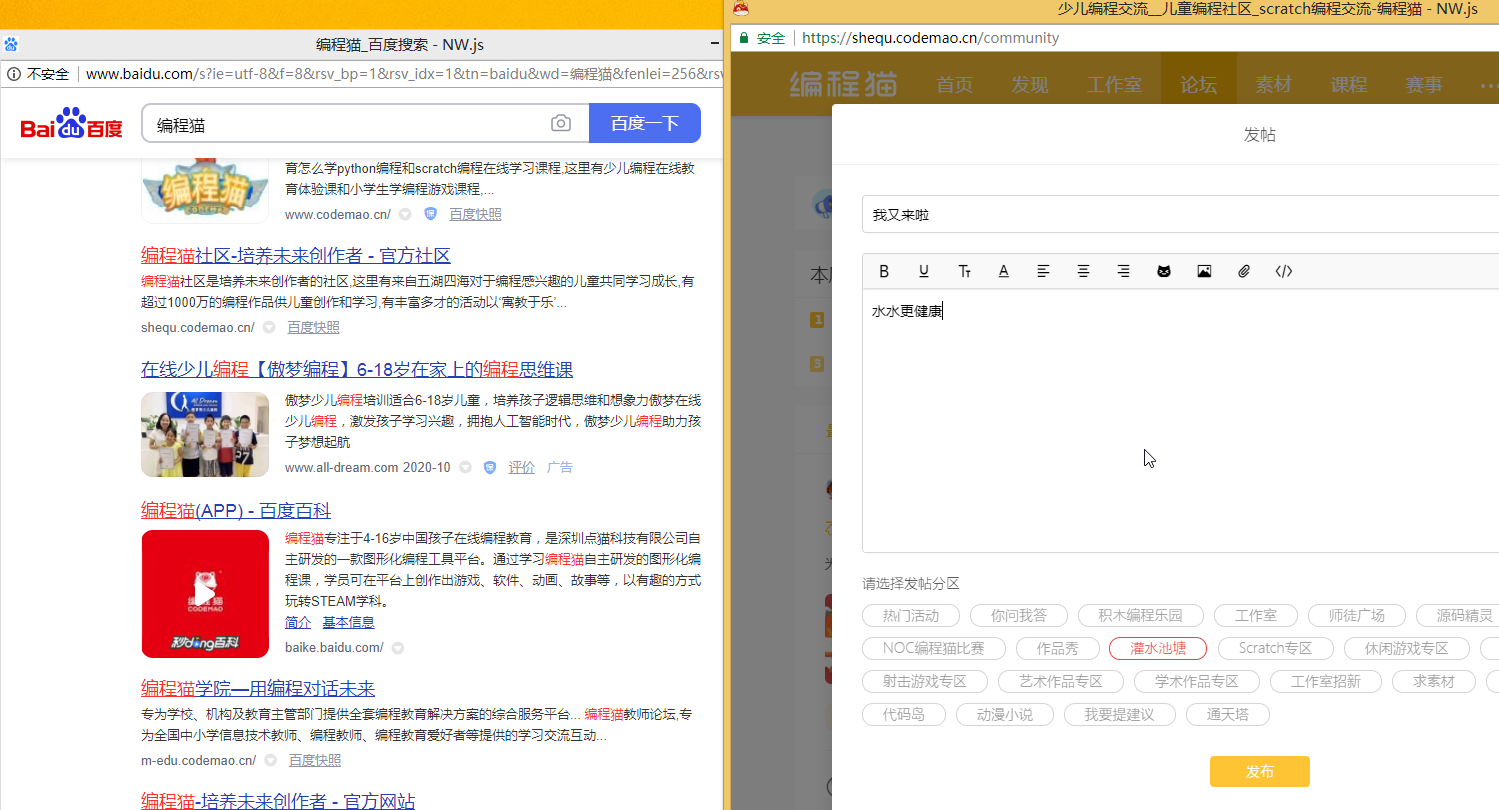Click the 百度快照 link beside shequ.codemao.cn
The height and width of the screenshot is (810, 1499).
[x=313, y=327]
